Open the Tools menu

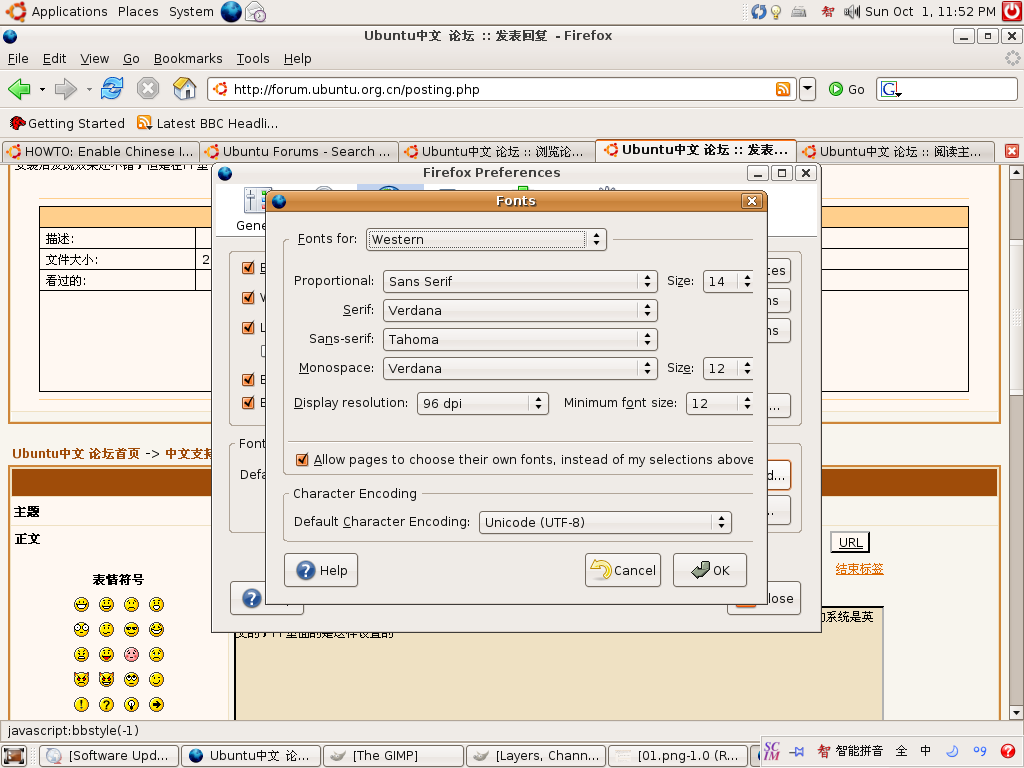(x=253, y=59)
